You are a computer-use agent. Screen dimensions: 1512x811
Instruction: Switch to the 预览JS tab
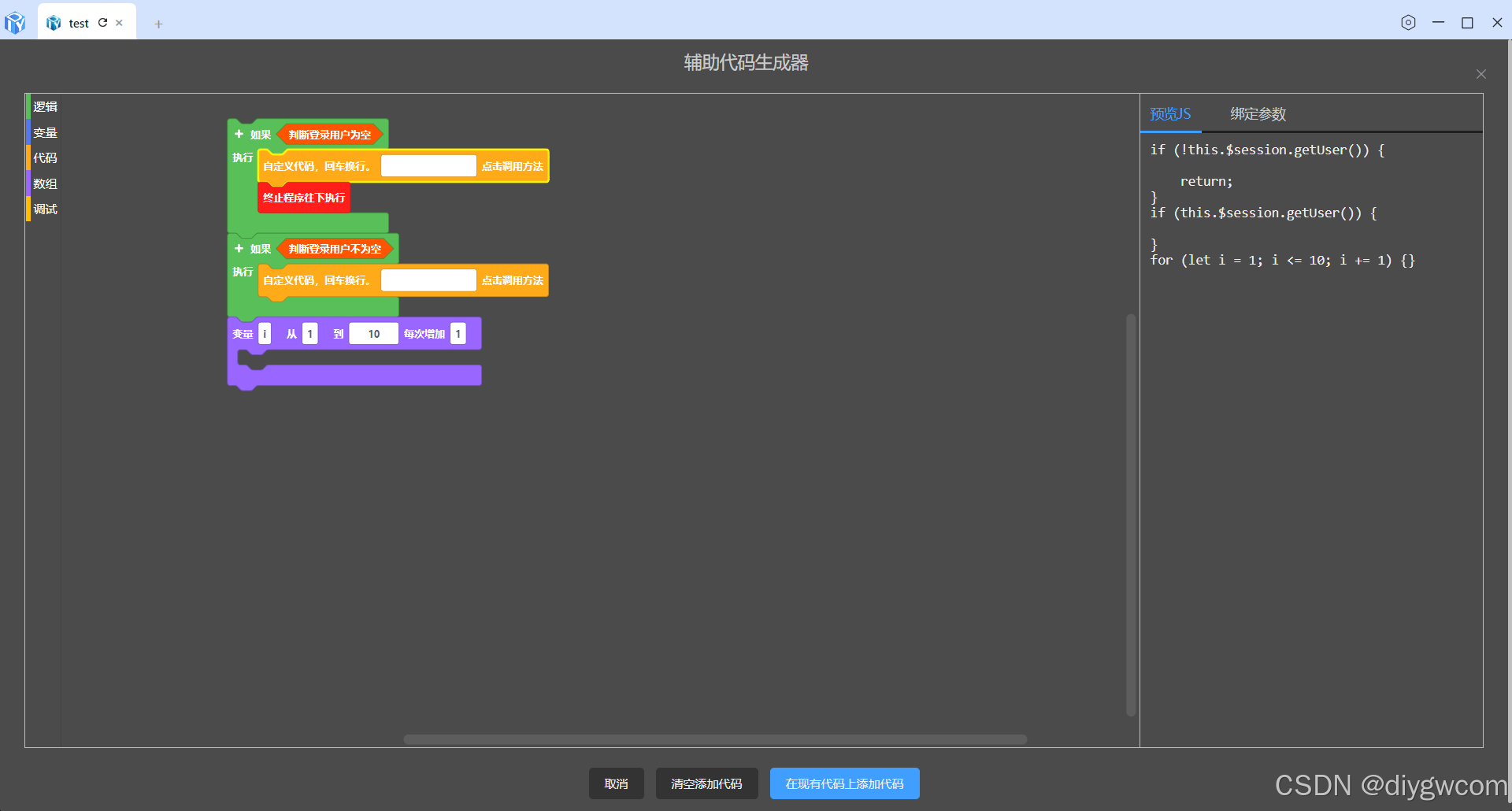1170,114
